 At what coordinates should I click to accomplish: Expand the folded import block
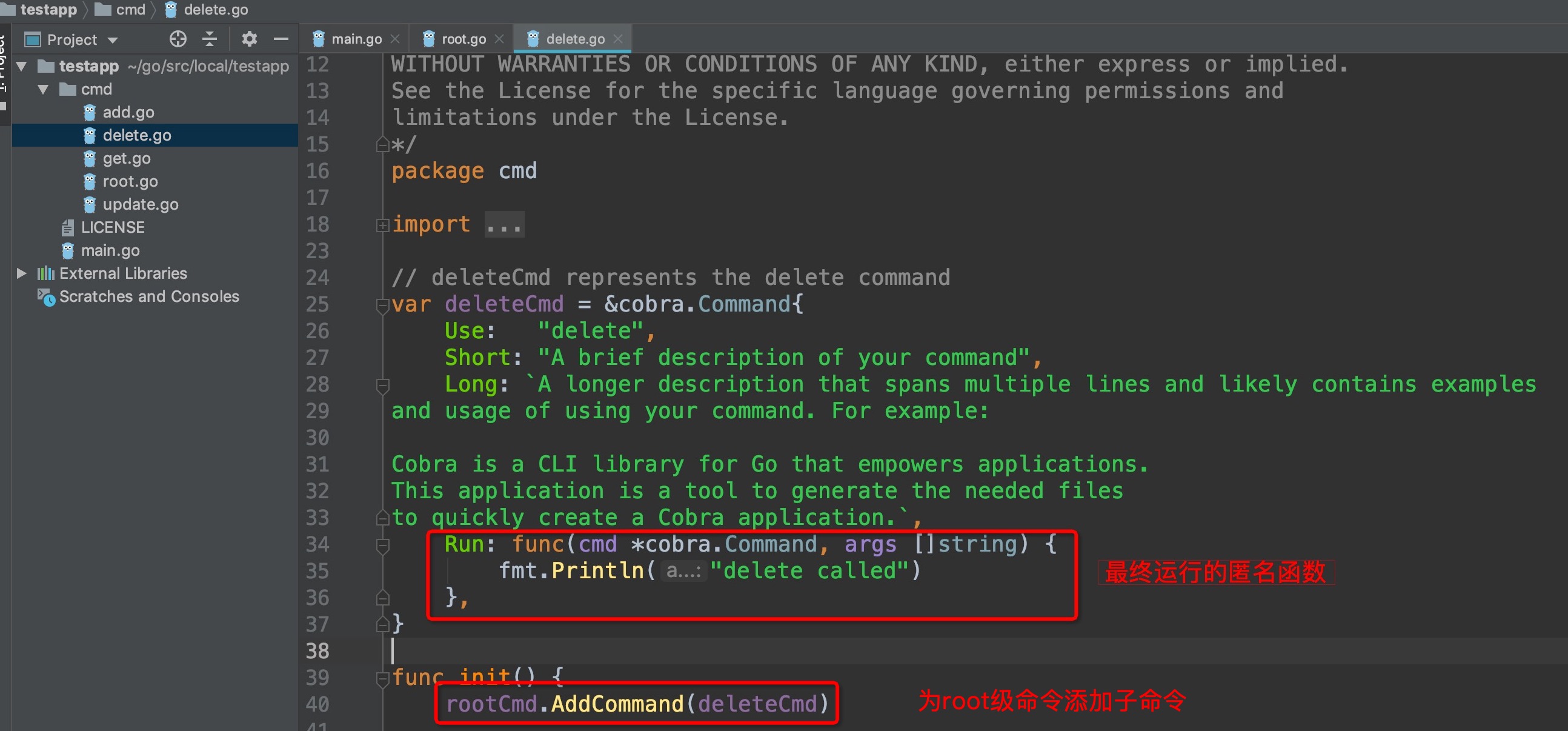point(382,225)
